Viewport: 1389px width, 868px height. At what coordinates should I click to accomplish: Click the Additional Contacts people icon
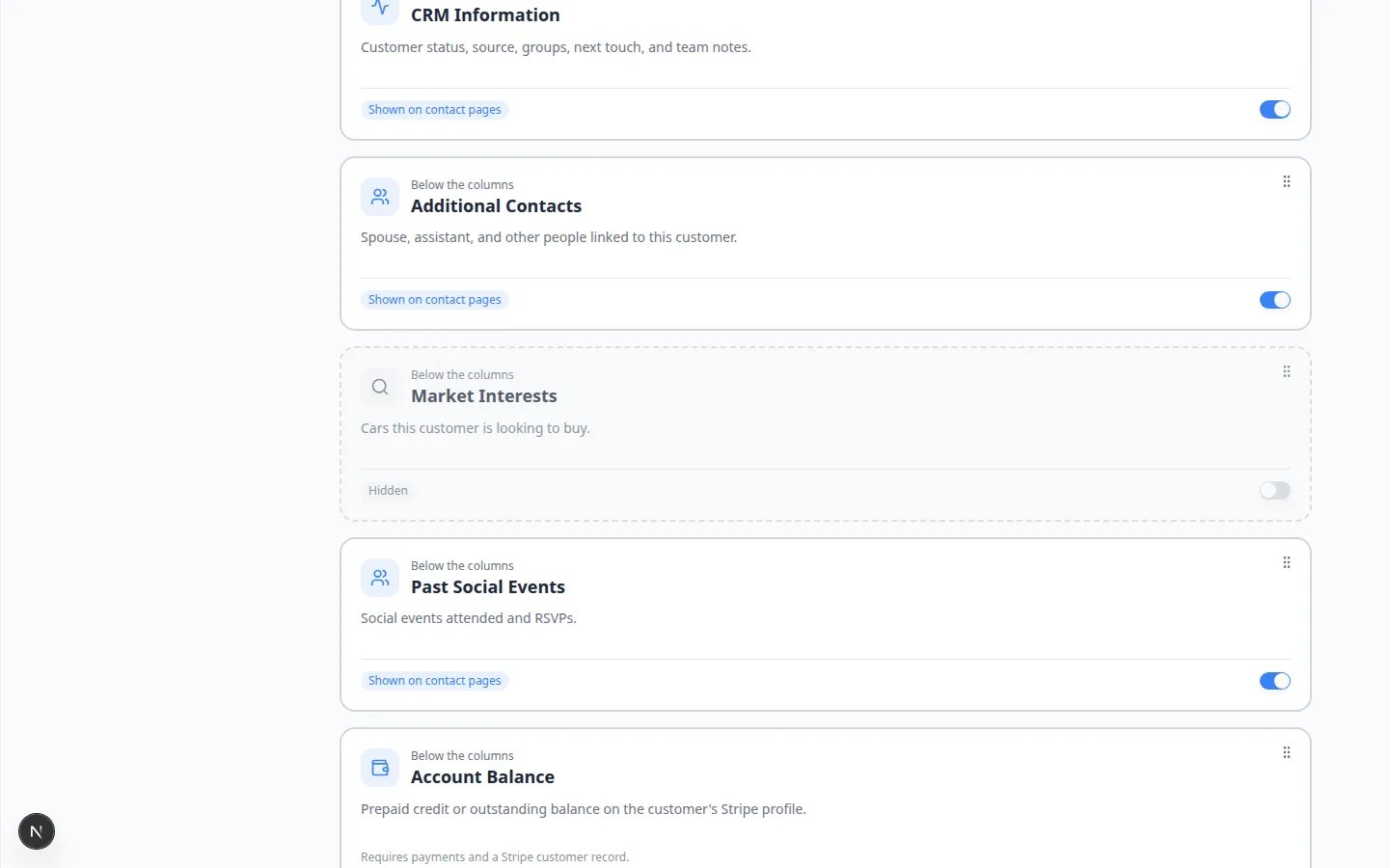click(x=380, y=197)
